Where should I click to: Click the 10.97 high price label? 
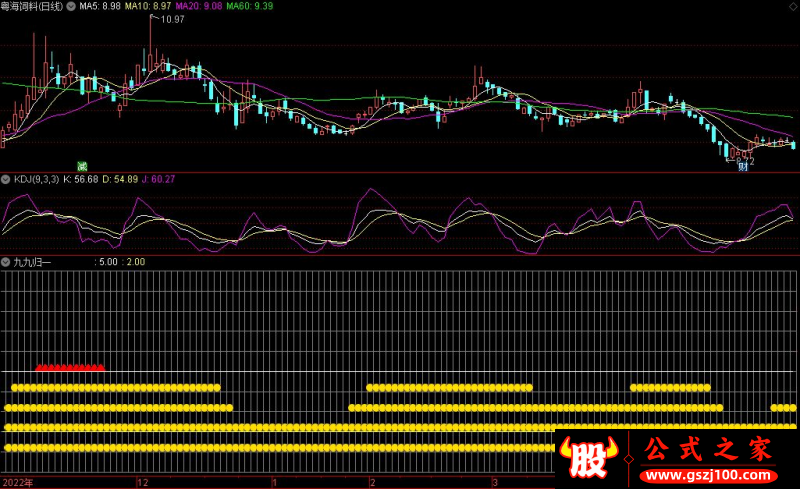172,20
